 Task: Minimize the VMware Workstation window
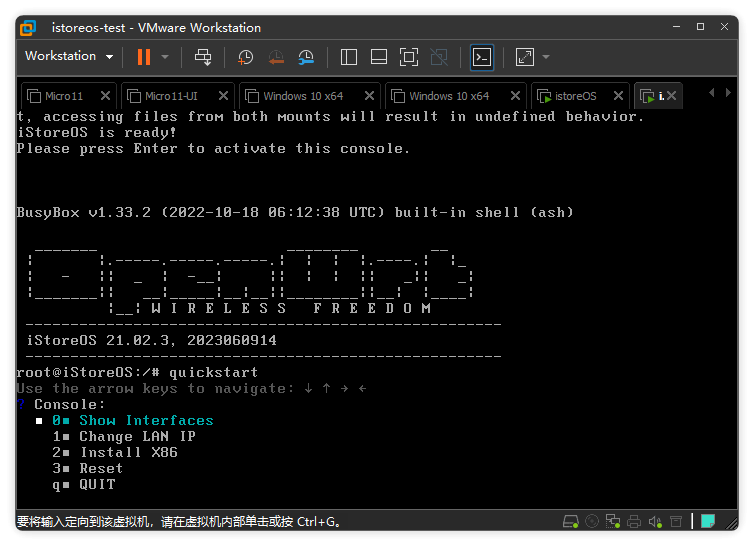pyautogui.click(x=676, y=27)
